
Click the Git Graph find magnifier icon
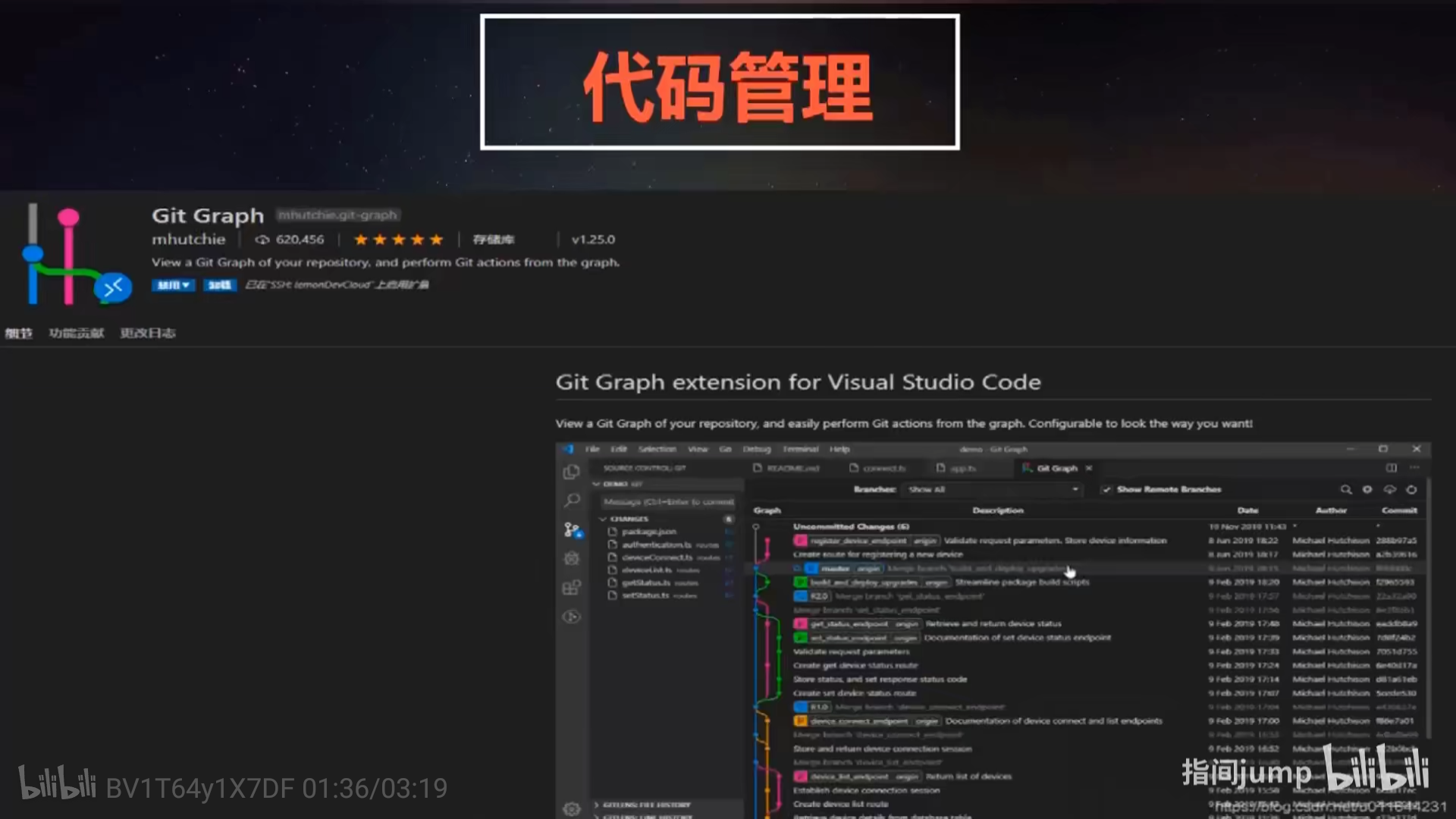1345,490
